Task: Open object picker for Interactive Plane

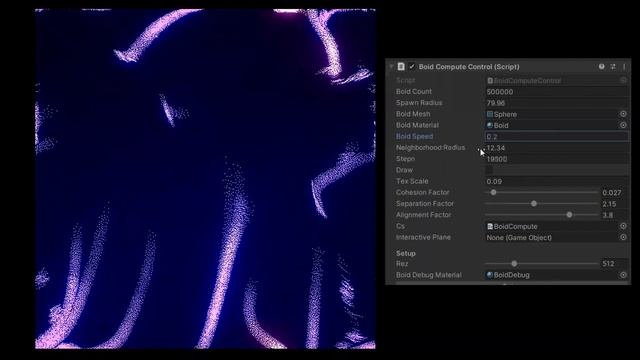Action: pos(623,237)
